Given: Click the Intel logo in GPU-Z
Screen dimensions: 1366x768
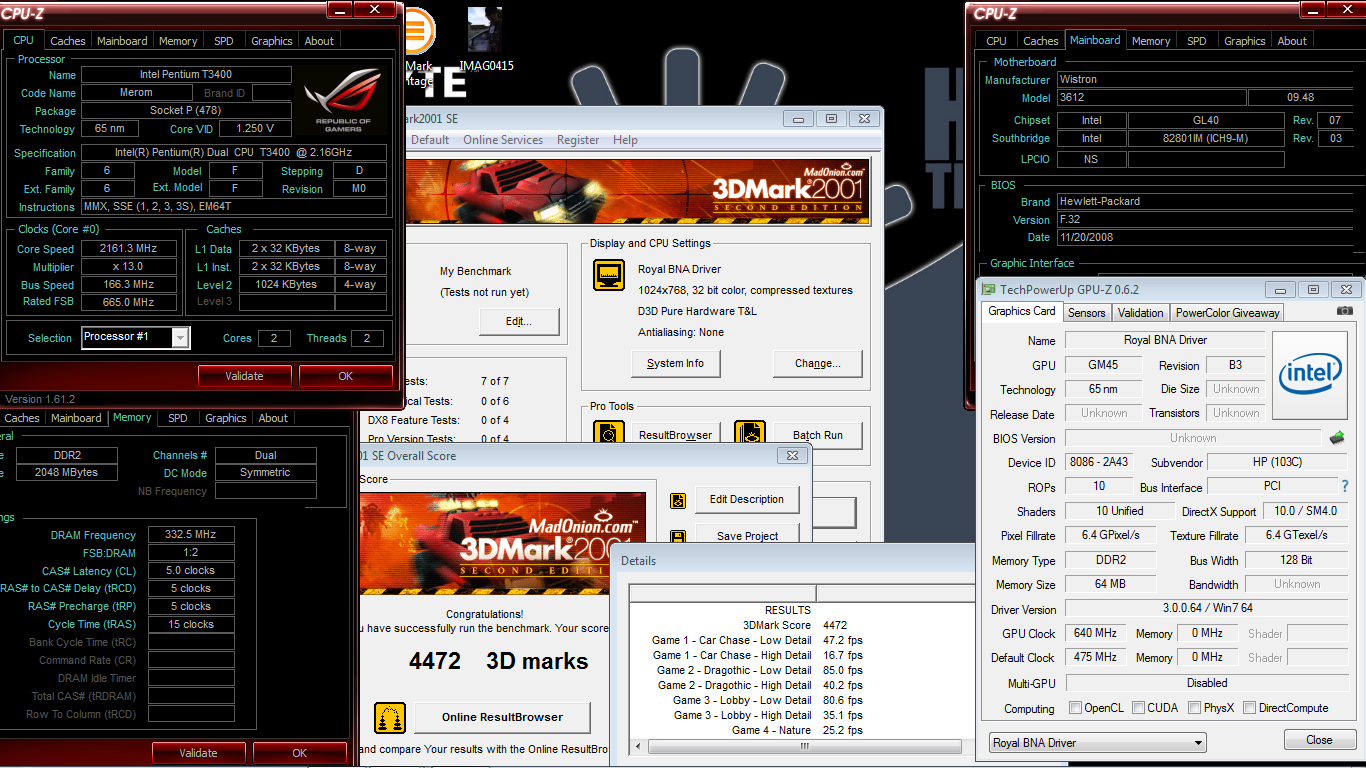Looking at the screenshot, I should pos(1310,375).
